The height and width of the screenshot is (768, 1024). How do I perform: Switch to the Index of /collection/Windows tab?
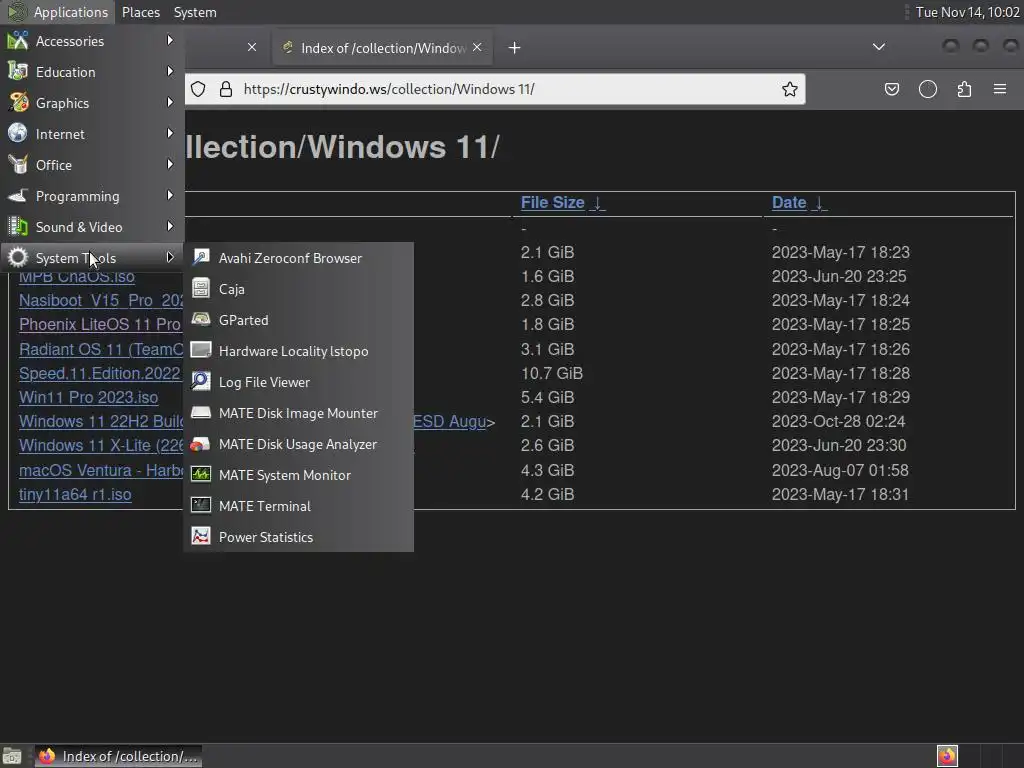tap(382, 48)
